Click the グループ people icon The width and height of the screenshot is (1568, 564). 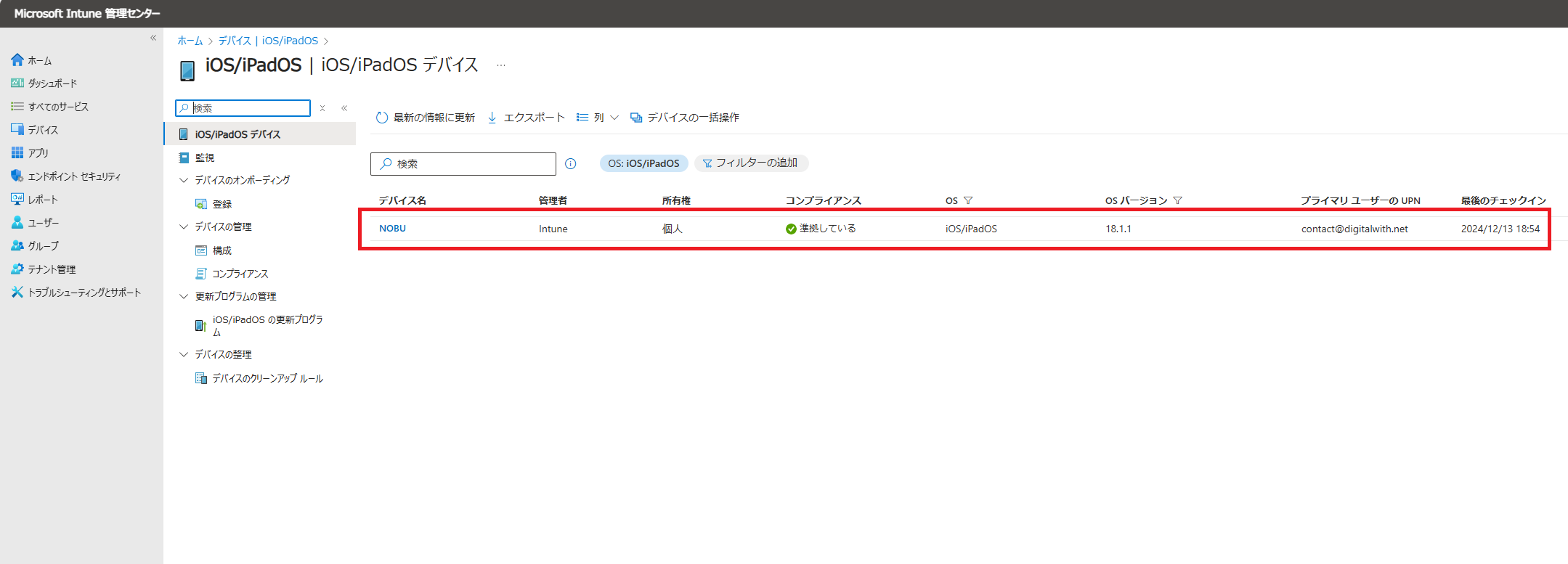click(17, 245)
